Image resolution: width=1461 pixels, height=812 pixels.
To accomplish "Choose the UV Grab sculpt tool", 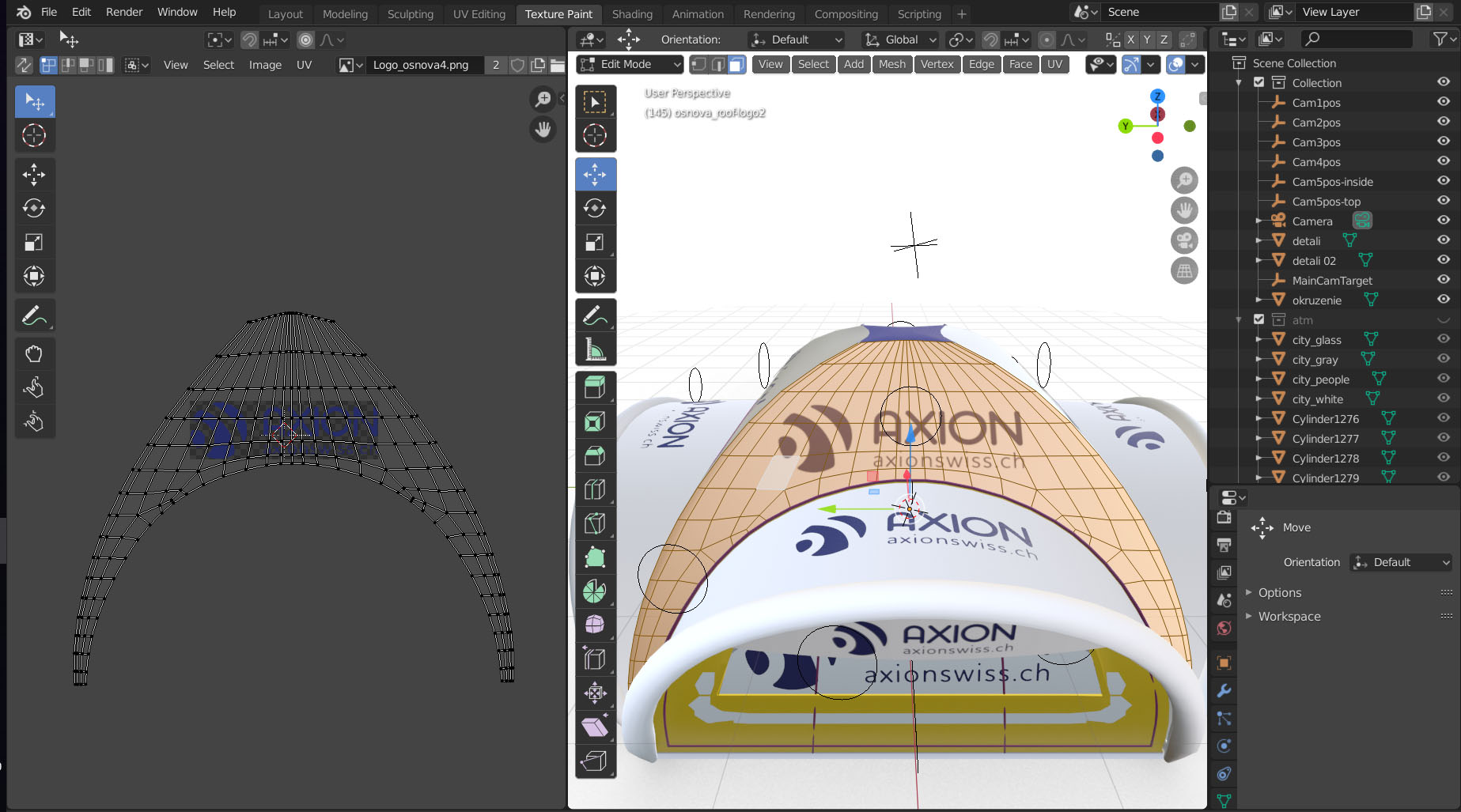I will pos(34,353).
